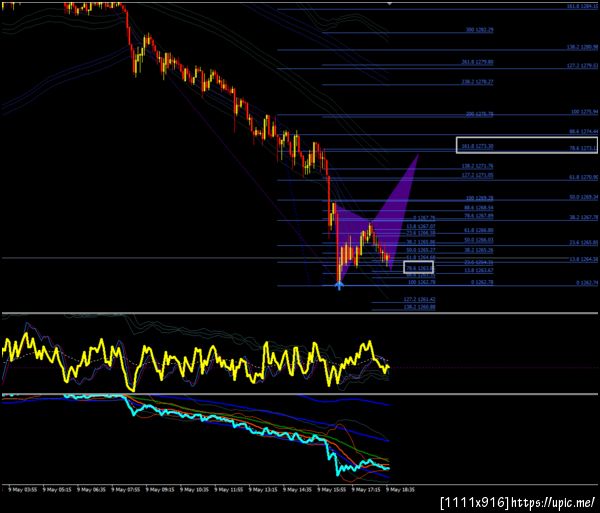
Task: Click the '61.8 1266.80' Fibonacci level label
Action: click(x=479, y=230)
